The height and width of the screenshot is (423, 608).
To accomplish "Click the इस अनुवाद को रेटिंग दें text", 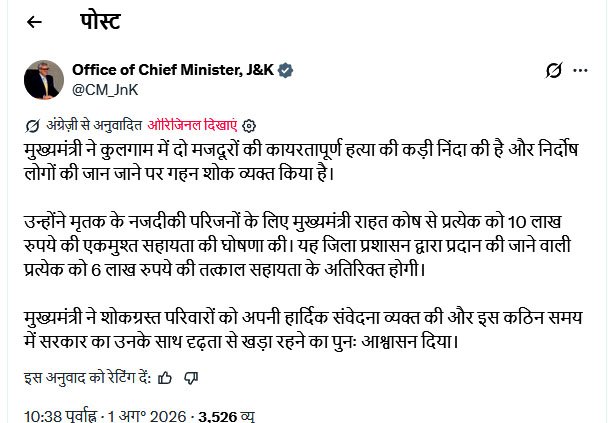I will [88, 377].
